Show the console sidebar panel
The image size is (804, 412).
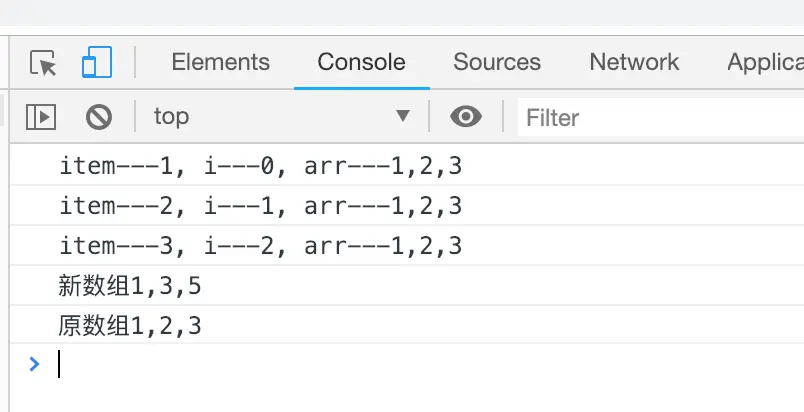tap(40, 117)
